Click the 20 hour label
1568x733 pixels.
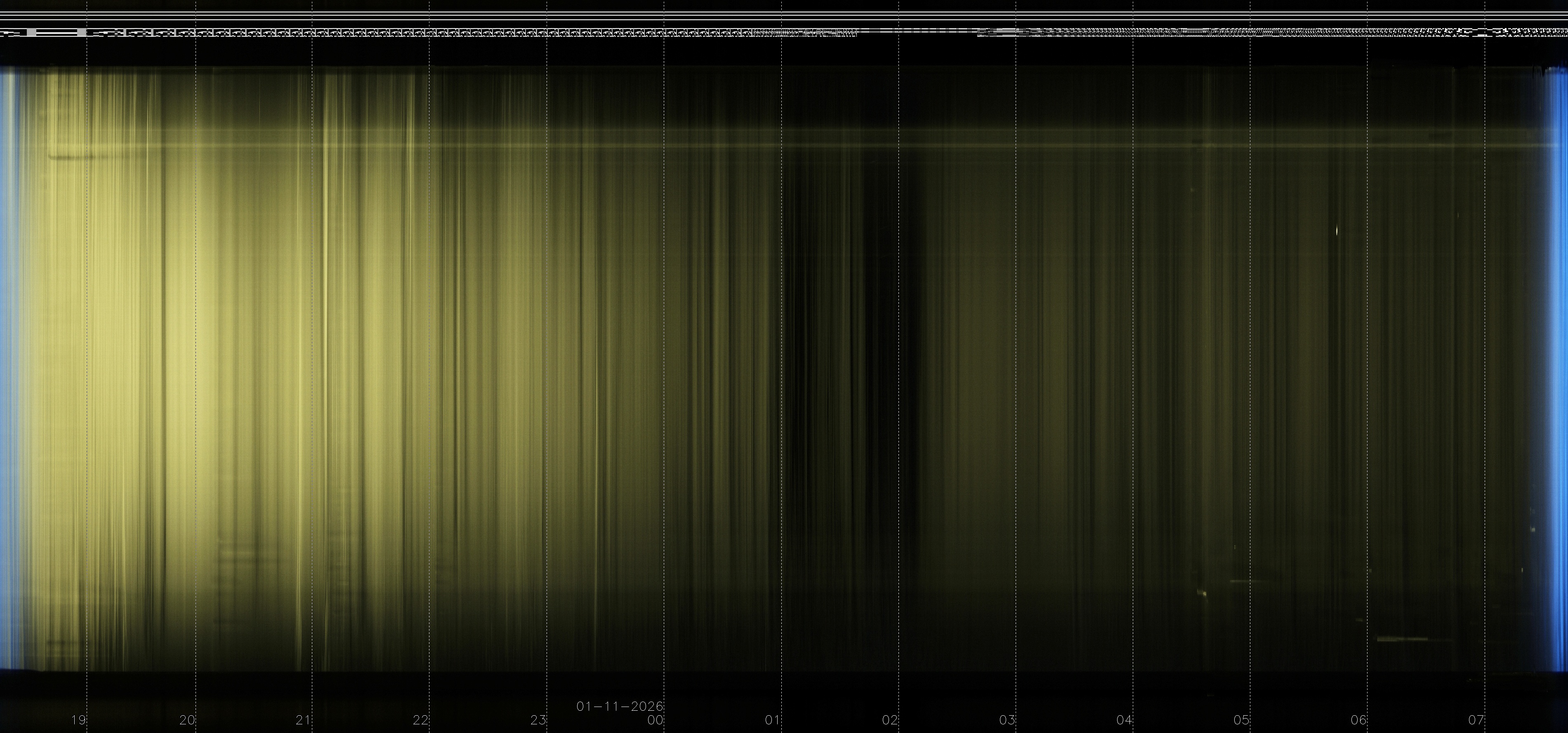click(x=187, y=720)
